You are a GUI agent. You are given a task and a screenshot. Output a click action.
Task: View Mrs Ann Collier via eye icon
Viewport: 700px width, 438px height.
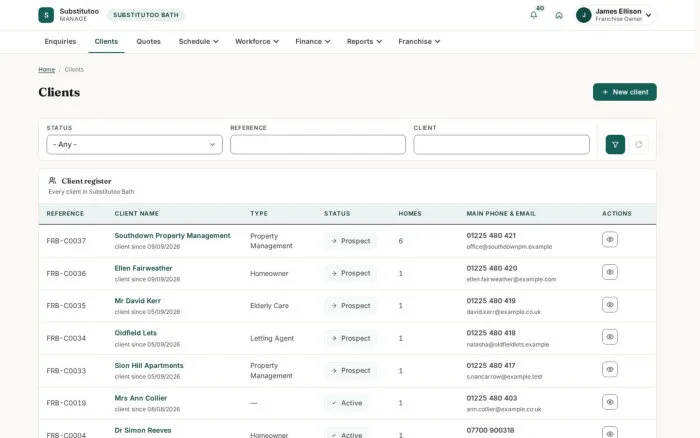[610, 402]
